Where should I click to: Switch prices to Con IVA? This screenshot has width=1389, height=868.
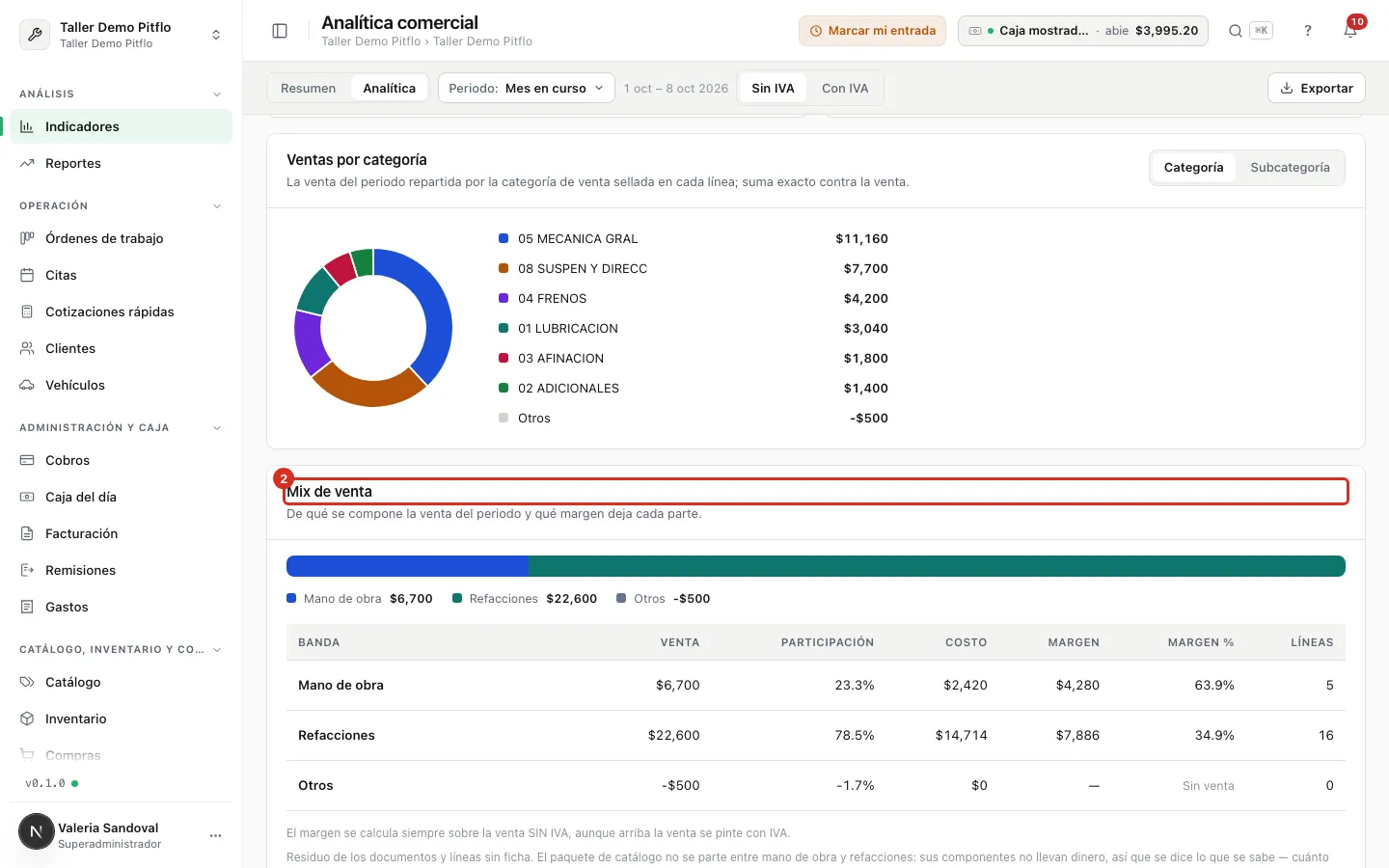pyautogui.click(x=845, y=88)
